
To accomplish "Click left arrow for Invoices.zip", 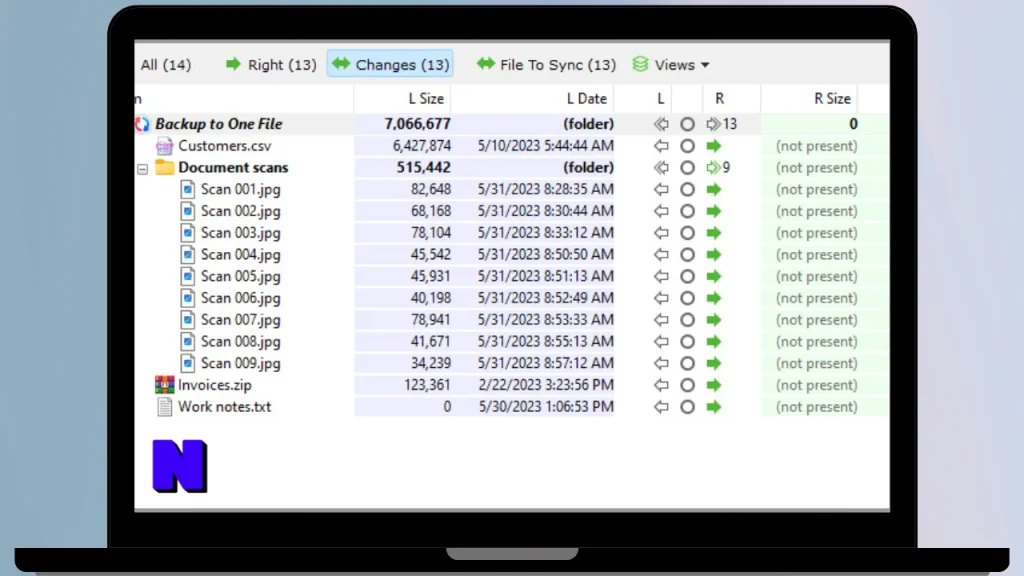I will tap(661, 385).
